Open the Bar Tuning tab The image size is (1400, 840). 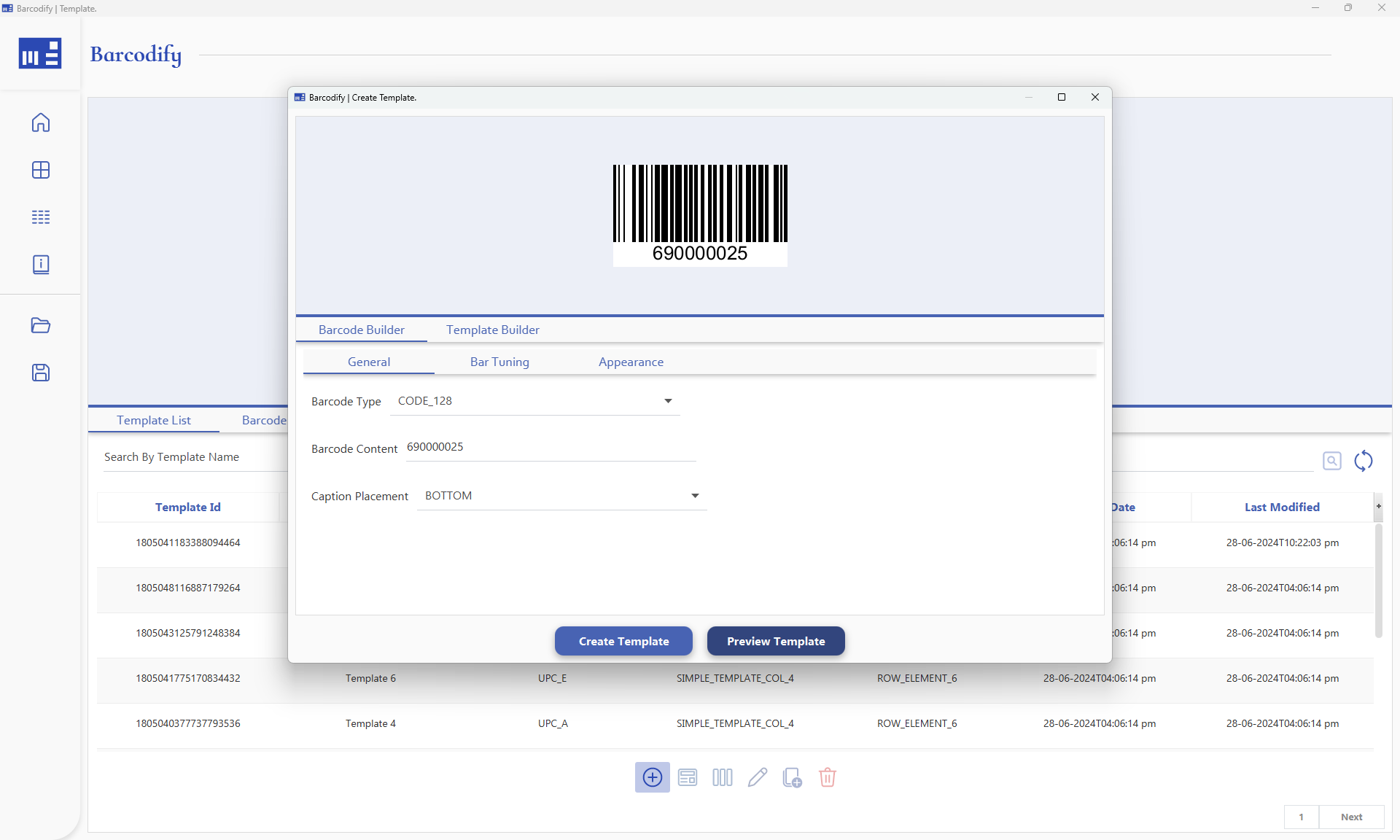coord(499,362)
